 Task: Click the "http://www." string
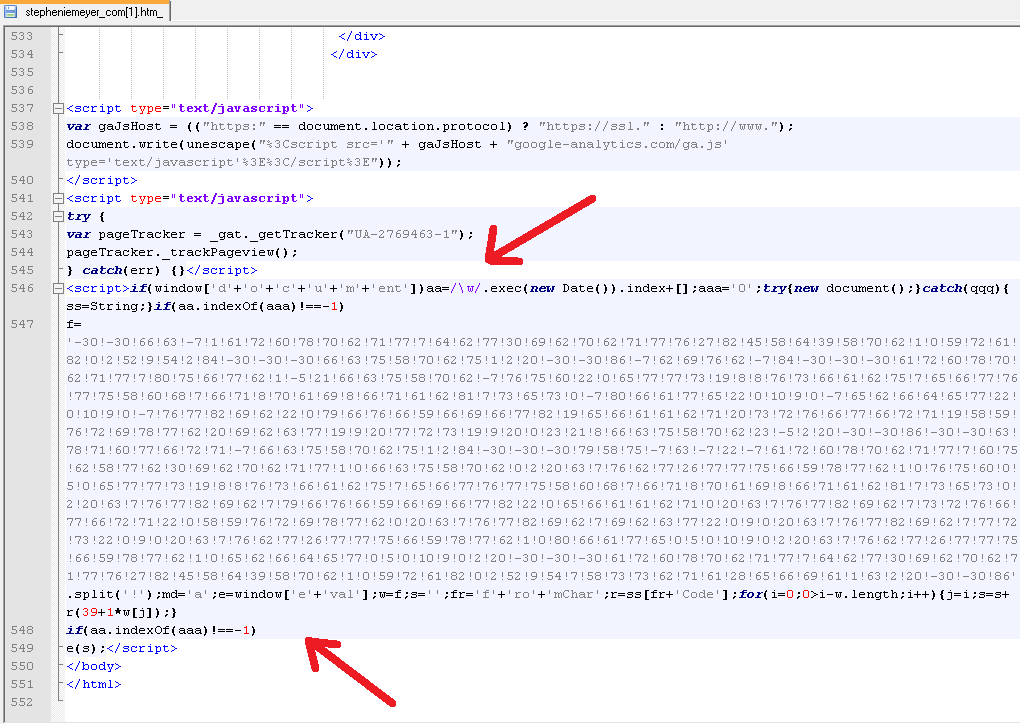coord(726,126)
